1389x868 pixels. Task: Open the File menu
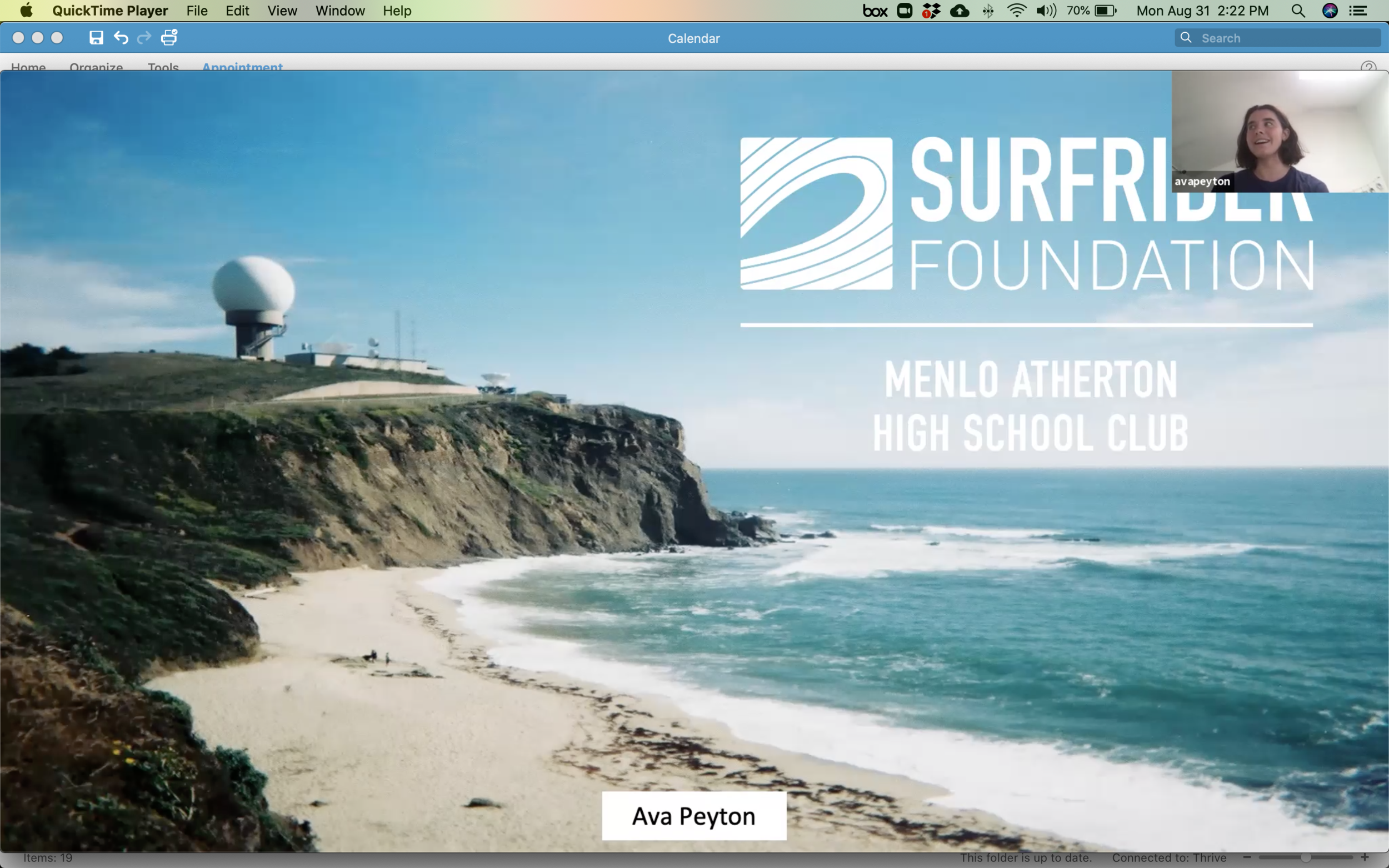pos(197,11)
